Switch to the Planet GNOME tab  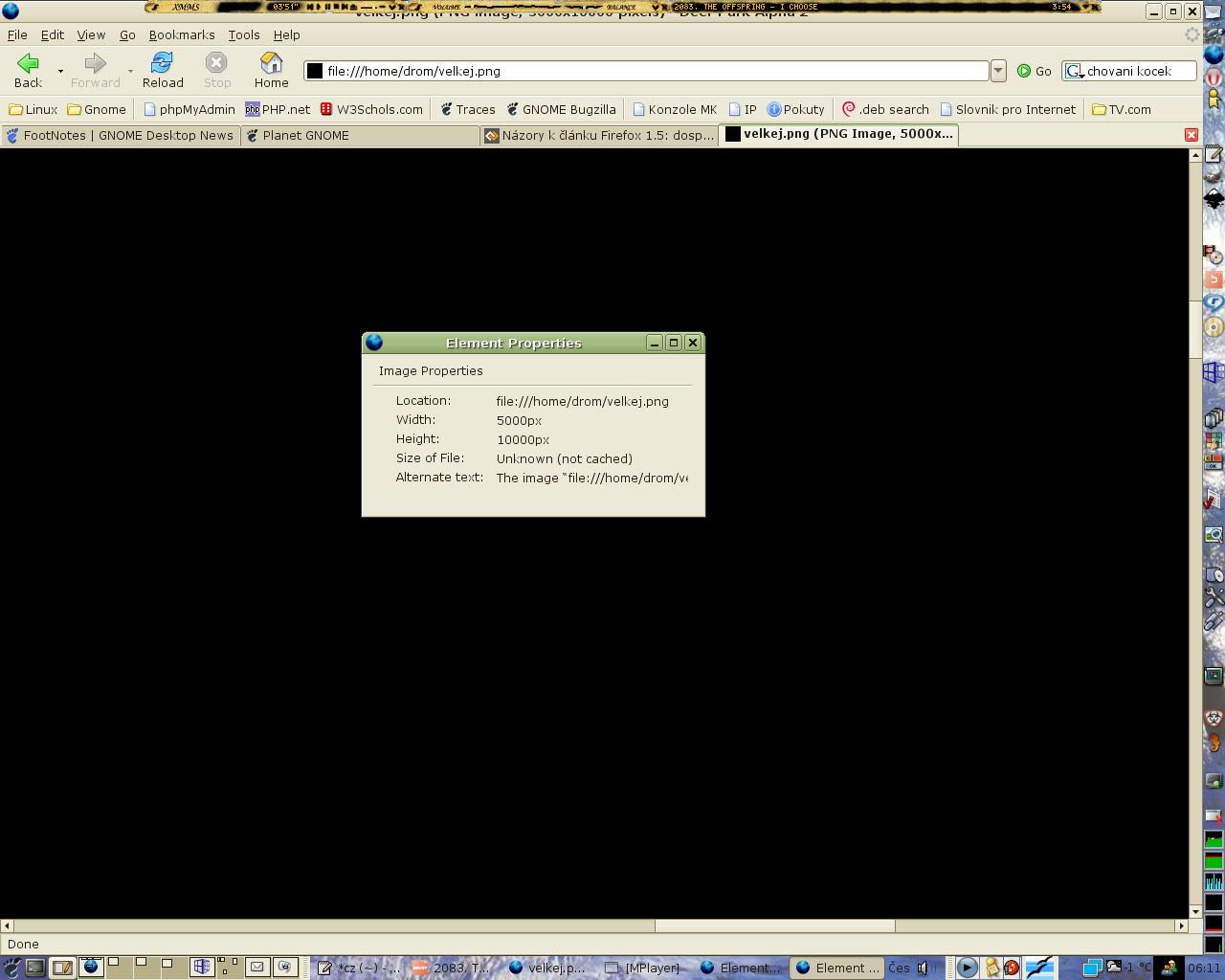305,135
